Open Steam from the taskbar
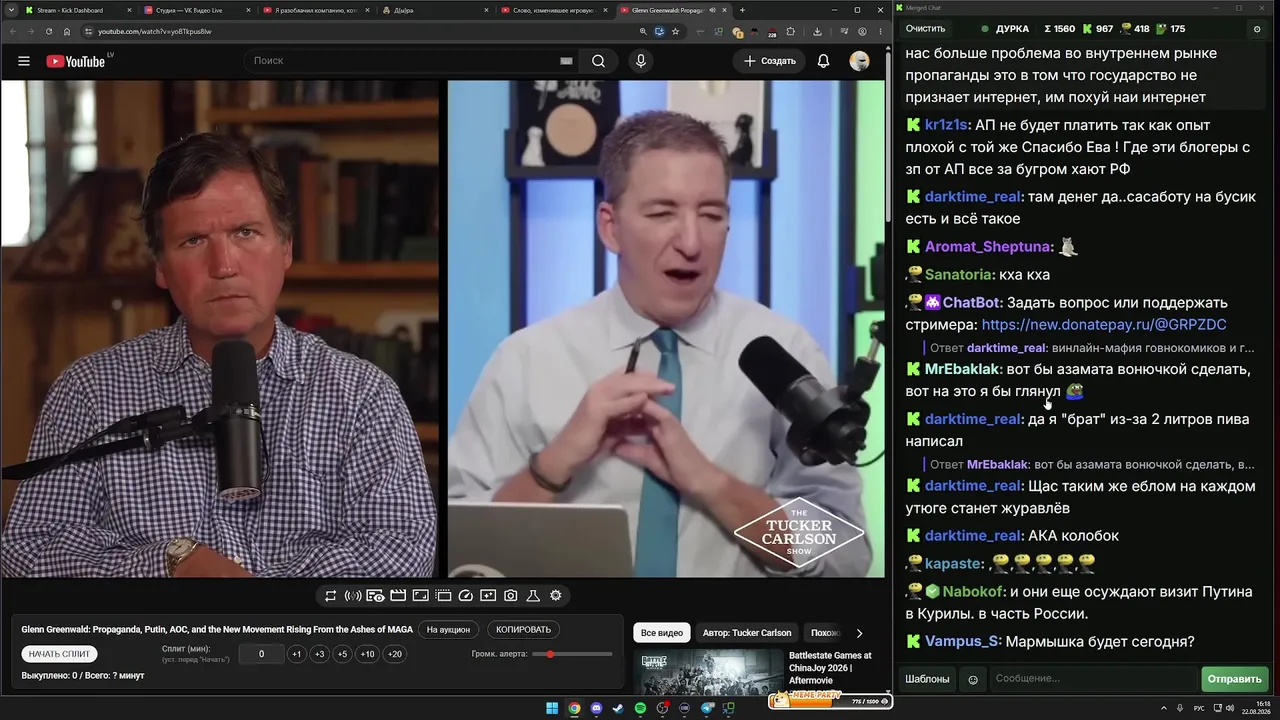The image size is (1280, 720). 618,709
